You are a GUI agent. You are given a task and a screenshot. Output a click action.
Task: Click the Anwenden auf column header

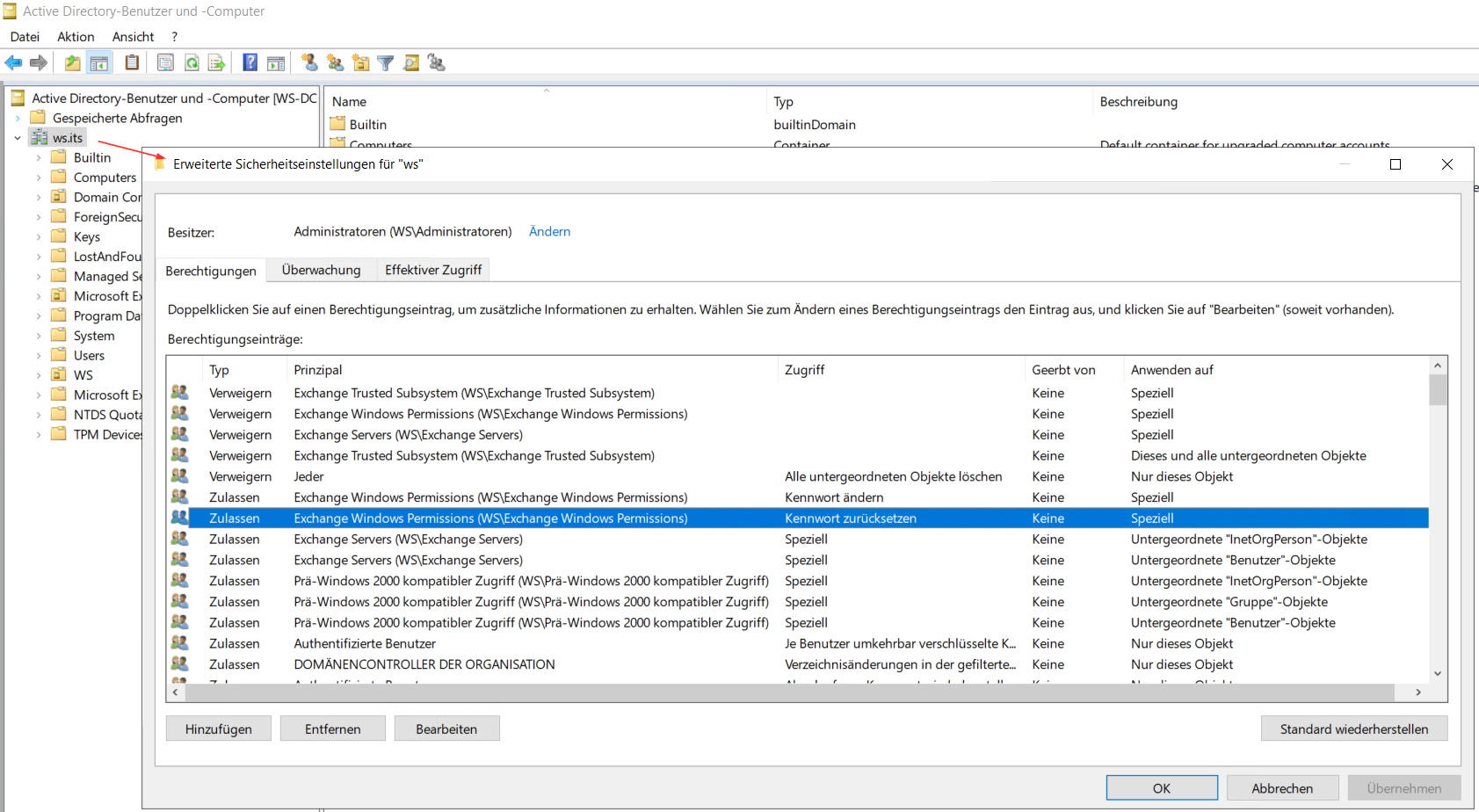point(1276,370)
